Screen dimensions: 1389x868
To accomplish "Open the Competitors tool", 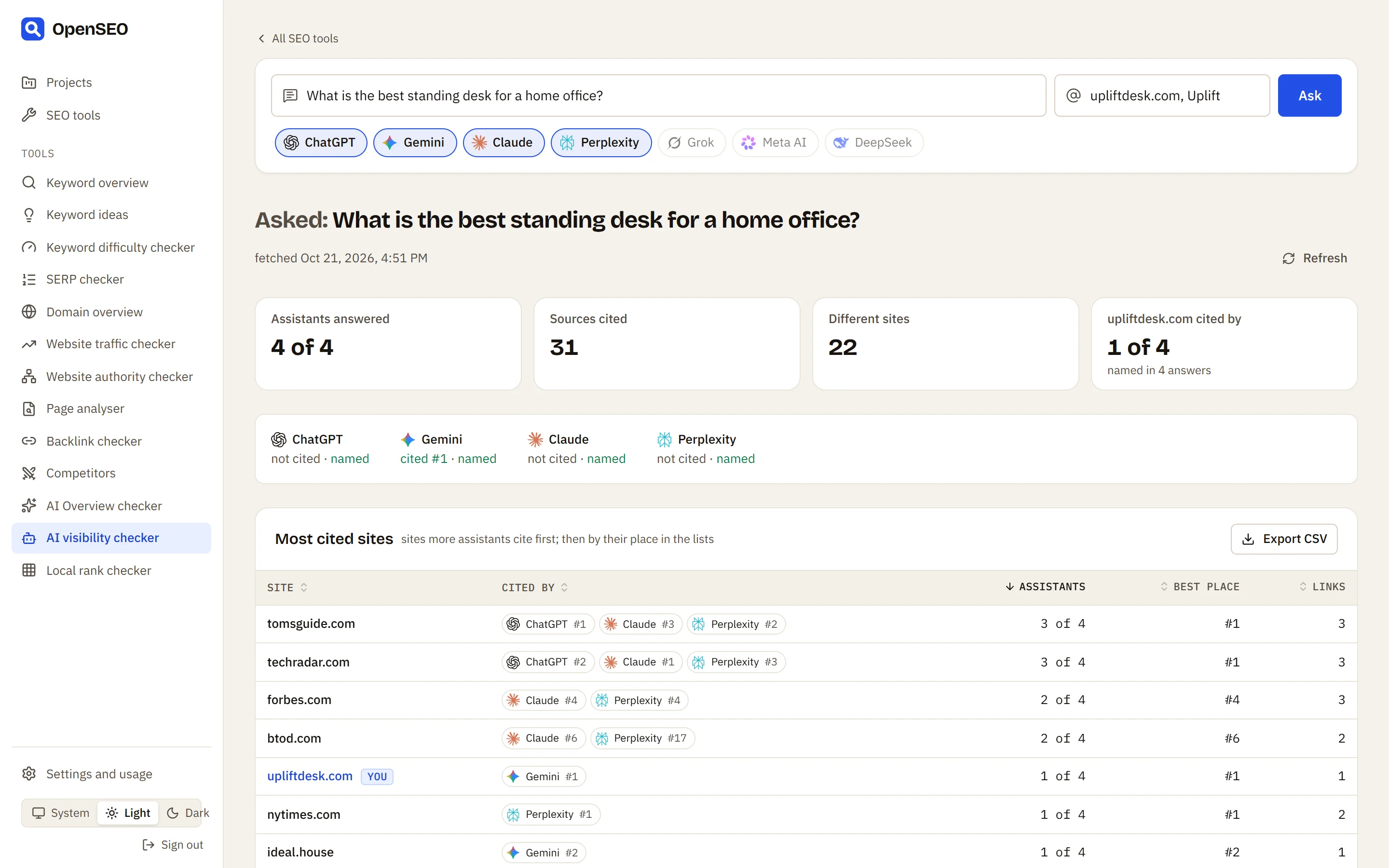I will [x=111, y=473].
